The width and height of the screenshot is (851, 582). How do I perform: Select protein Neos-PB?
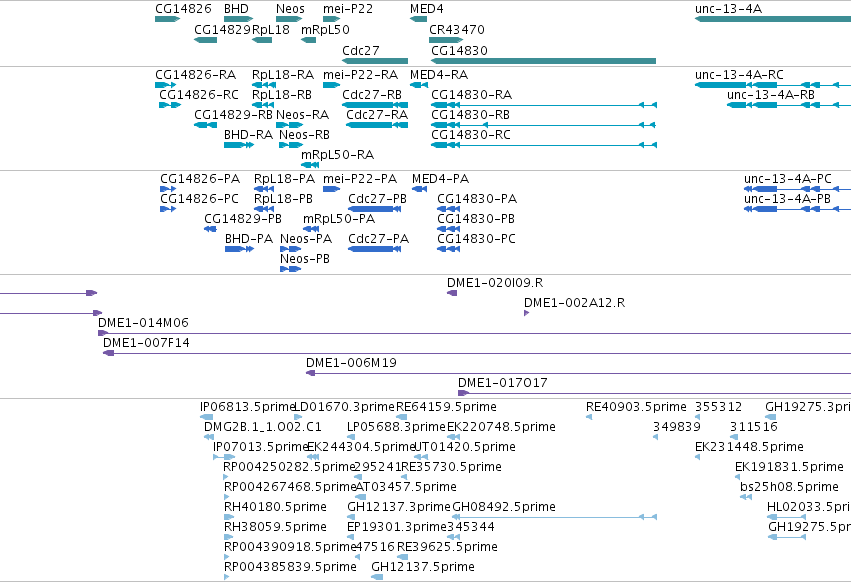tap(290, 269)
